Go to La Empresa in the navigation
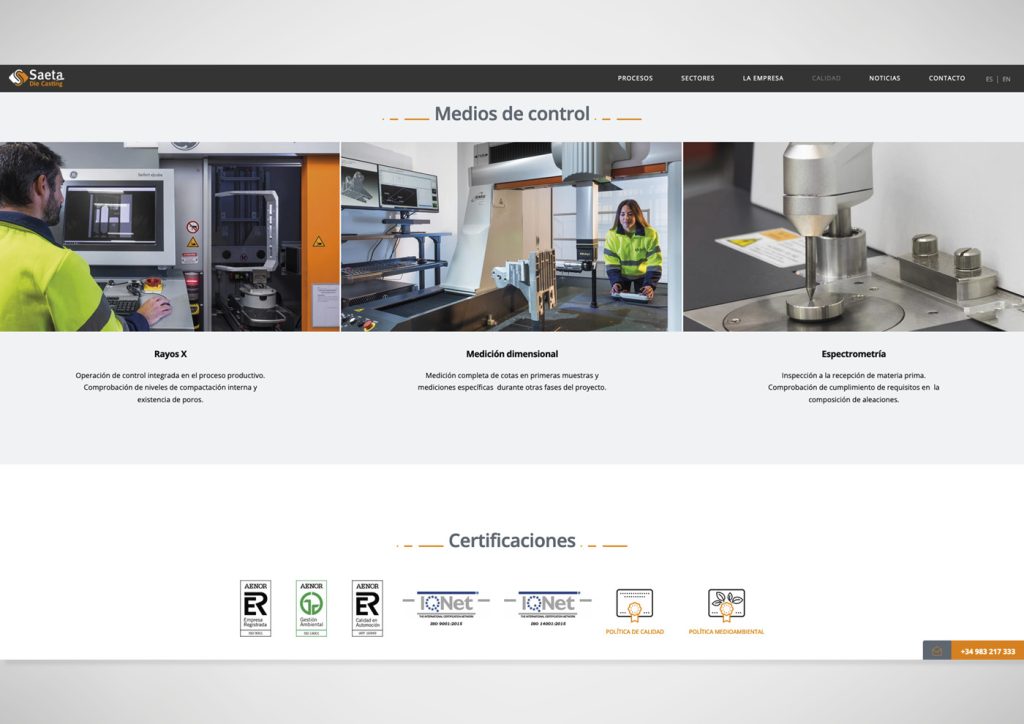This screenshot has height=724, width=1024. point(763,78)
